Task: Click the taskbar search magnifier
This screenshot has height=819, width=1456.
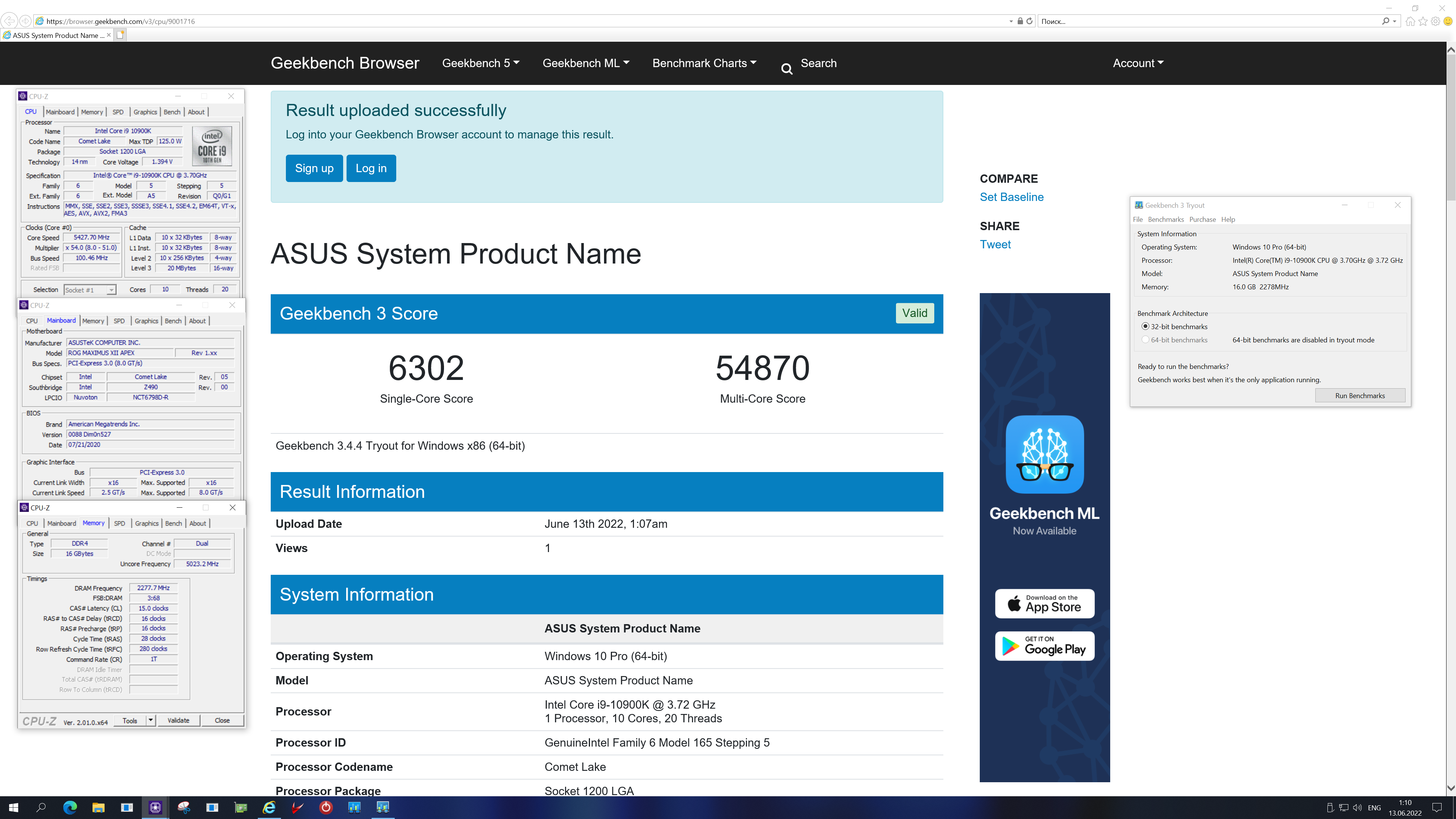Action: [41, 808]
